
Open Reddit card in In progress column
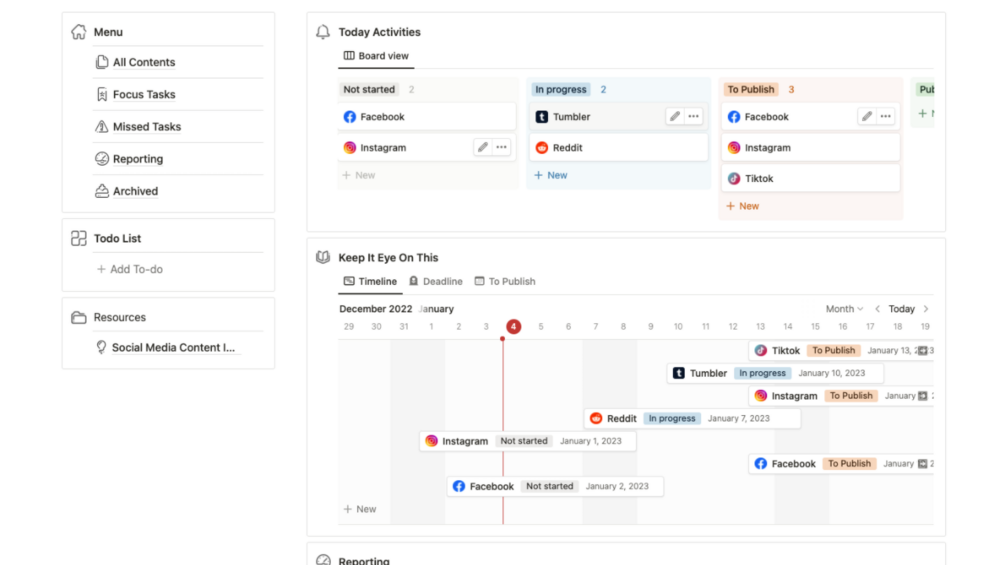619,147
